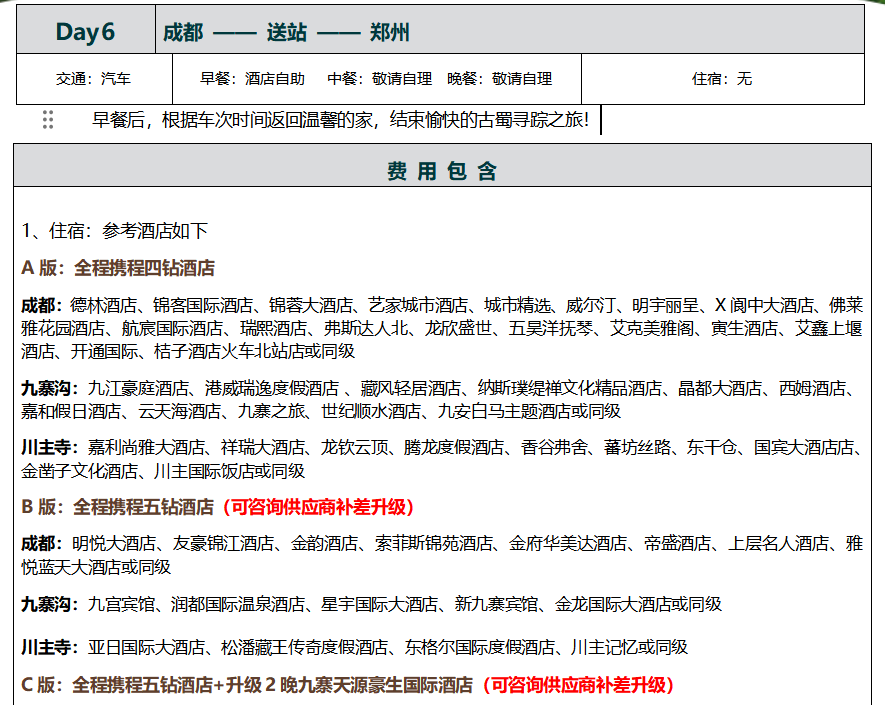
Task: Click 德林酒店 in A版 成都 list
Action: (x=103, y=305)
